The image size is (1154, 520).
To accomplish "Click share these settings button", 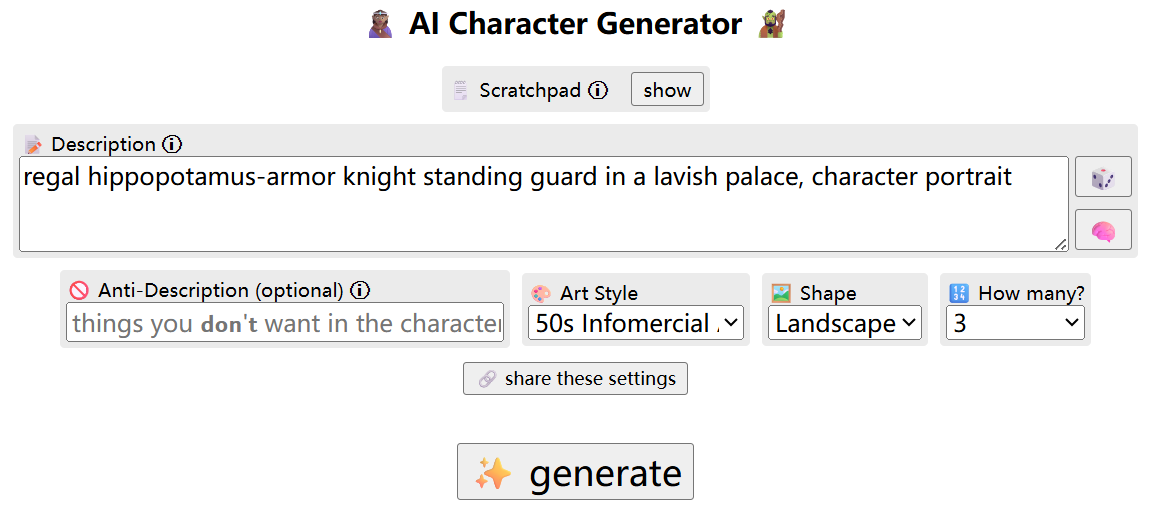I will 576,379.
